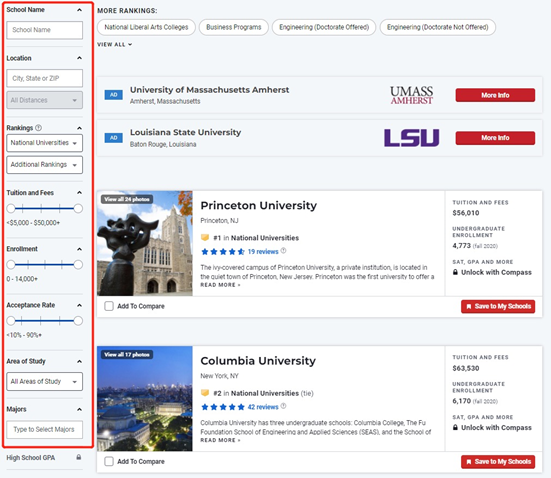551x478 pixels.
Task: Click READ MORE under Princeton description
Action: [220, 285]
